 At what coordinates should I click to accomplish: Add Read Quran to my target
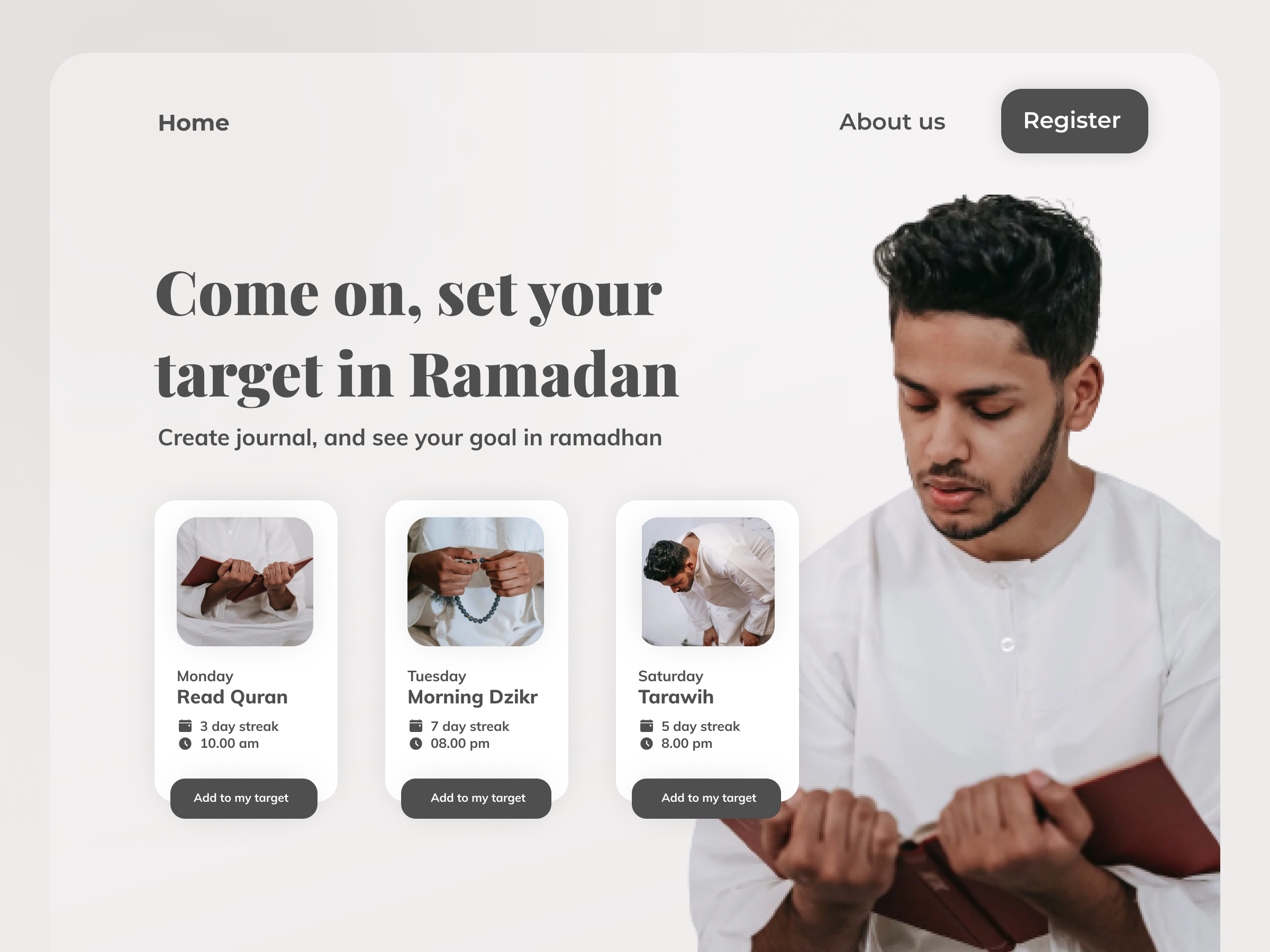[x=243, y=798]
